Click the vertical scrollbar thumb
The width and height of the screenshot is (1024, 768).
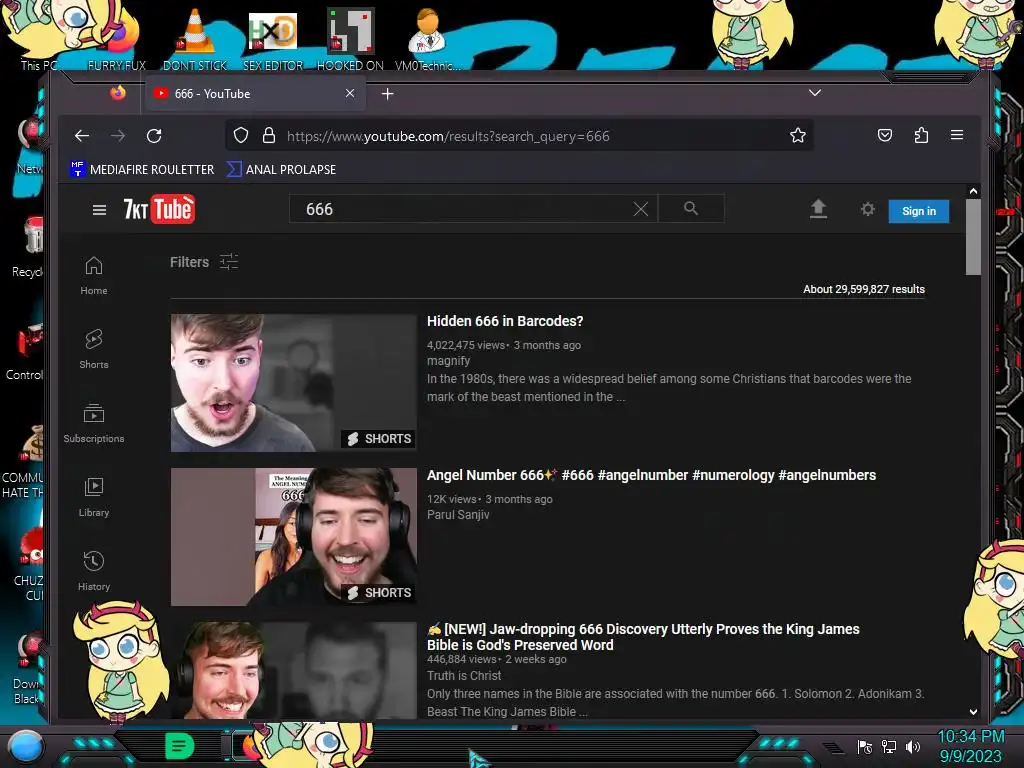pos(973,238)
